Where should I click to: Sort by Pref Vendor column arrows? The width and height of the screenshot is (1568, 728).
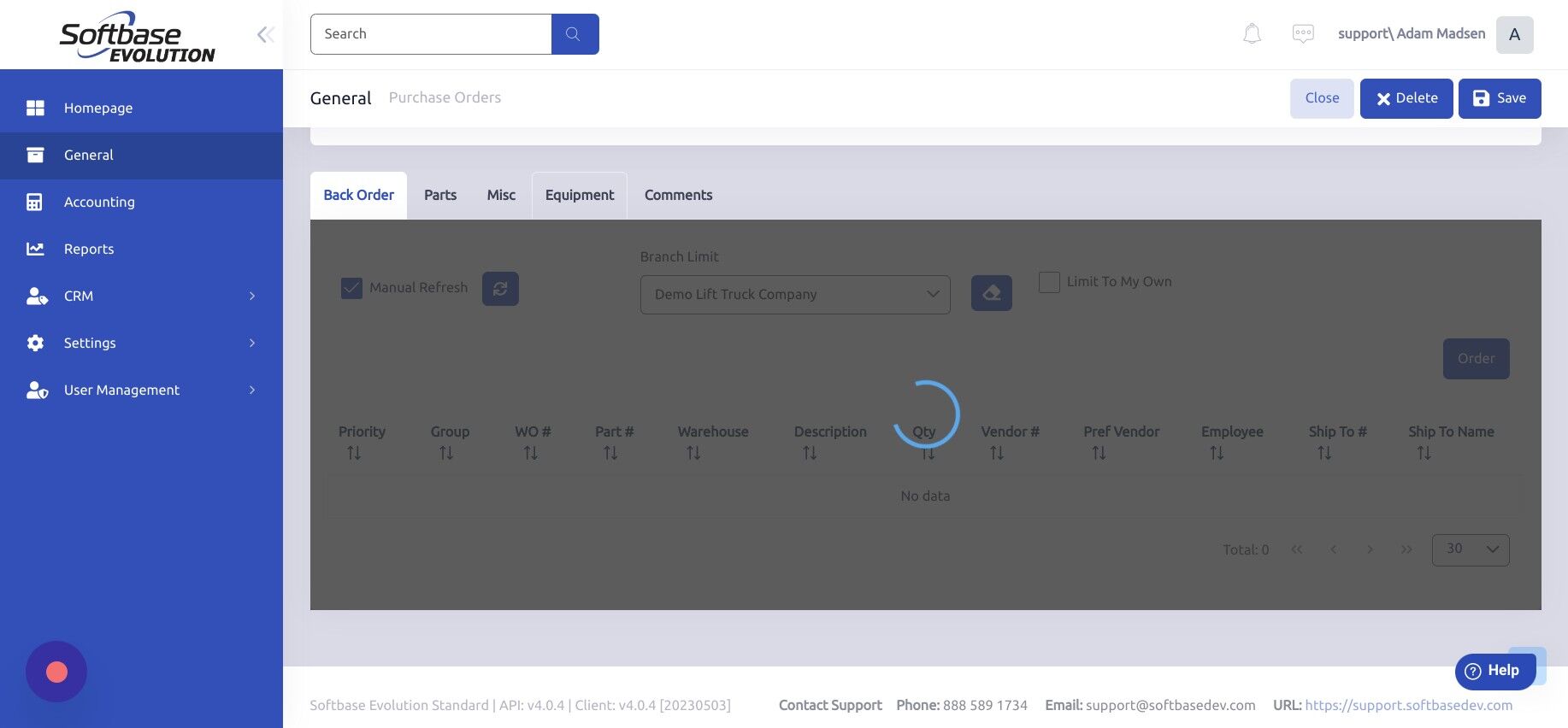1099,453
